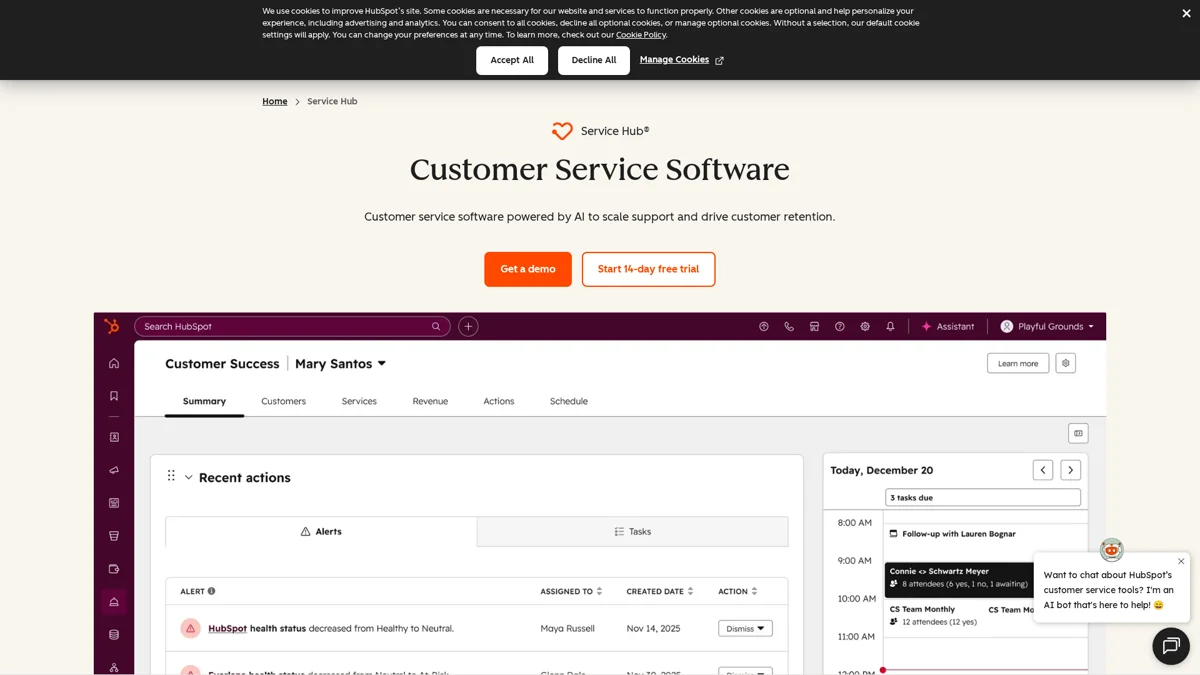Image resolution: width=1200 pixels, height=675 pixels.
Task: Click Accept All cookies button
Action: [x=512, y=60]
